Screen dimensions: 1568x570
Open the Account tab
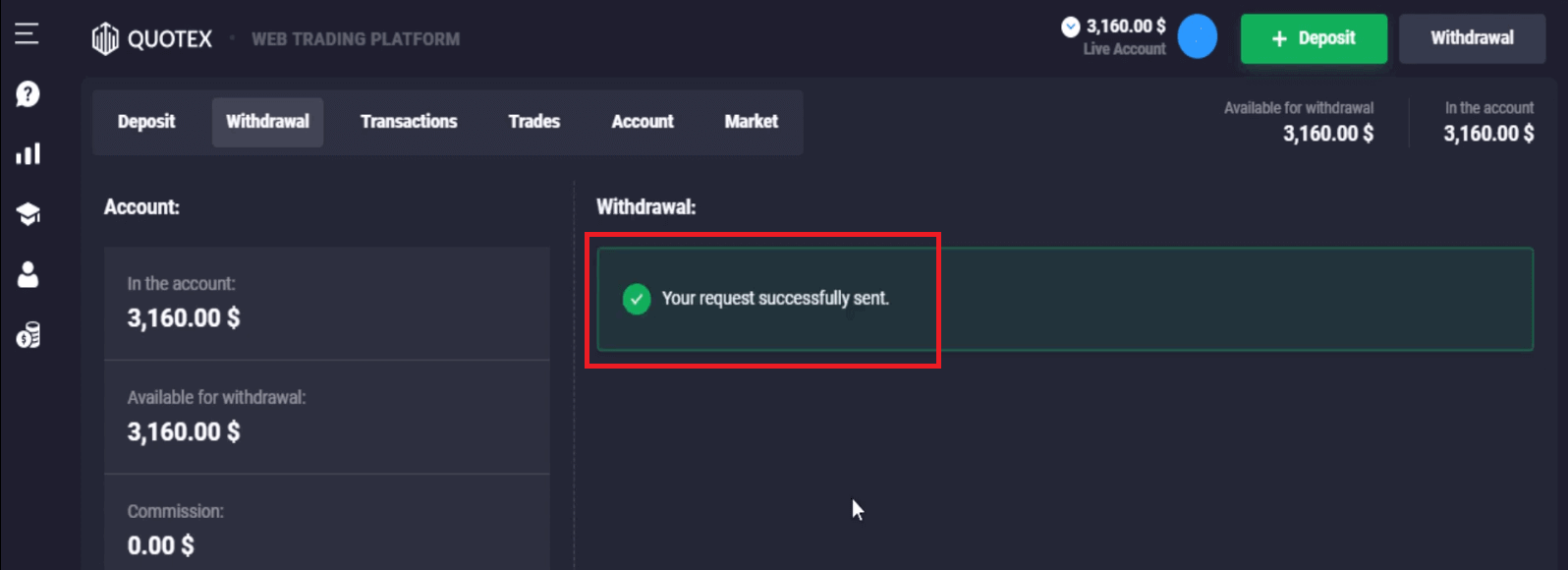[643, 122]
